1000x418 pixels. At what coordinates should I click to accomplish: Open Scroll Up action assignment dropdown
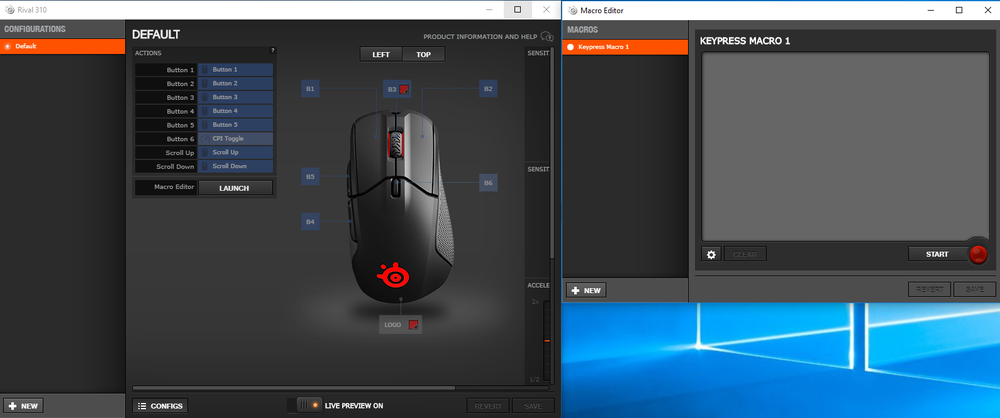click(235, 152)
